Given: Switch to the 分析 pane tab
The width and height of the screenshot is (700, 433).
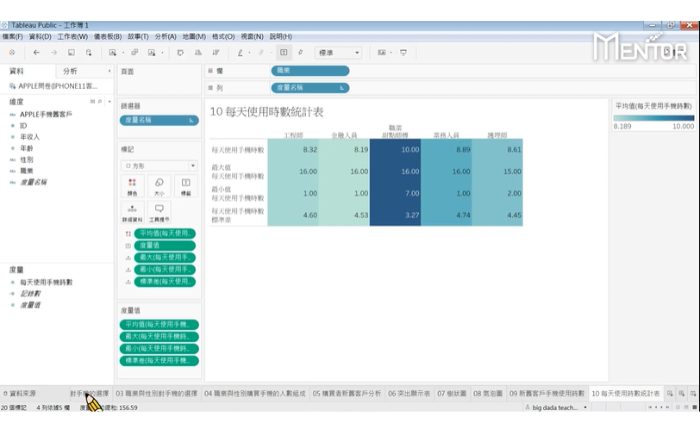Looking at the screenshot, I should (70, 72).
